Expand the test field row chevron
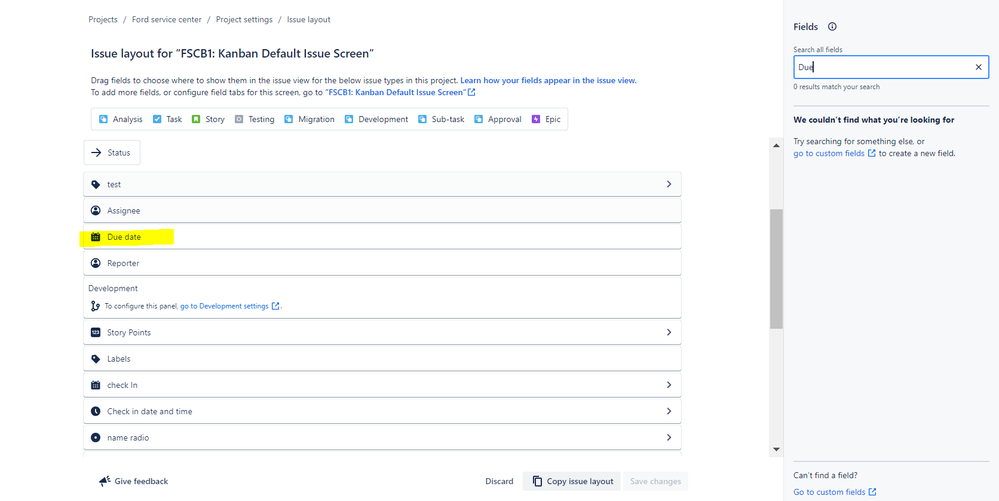This screenshot has height=501, width=999. pyautogui.click(x=669, y=184)
